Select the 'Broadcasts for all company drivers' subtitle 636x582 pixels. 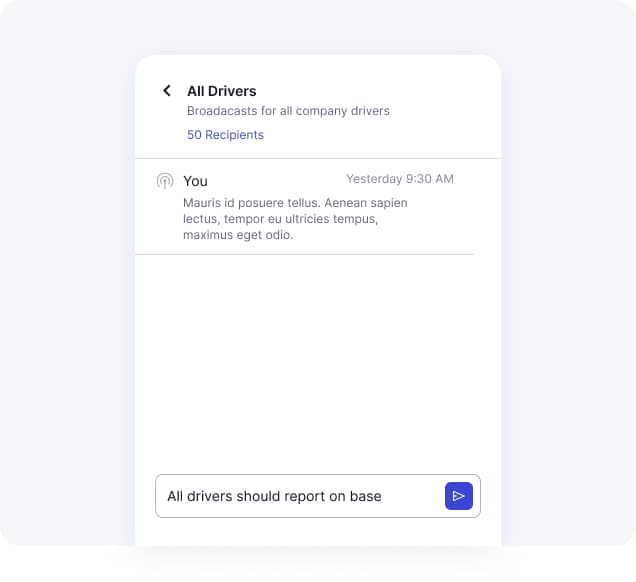[x=288, y=111]
